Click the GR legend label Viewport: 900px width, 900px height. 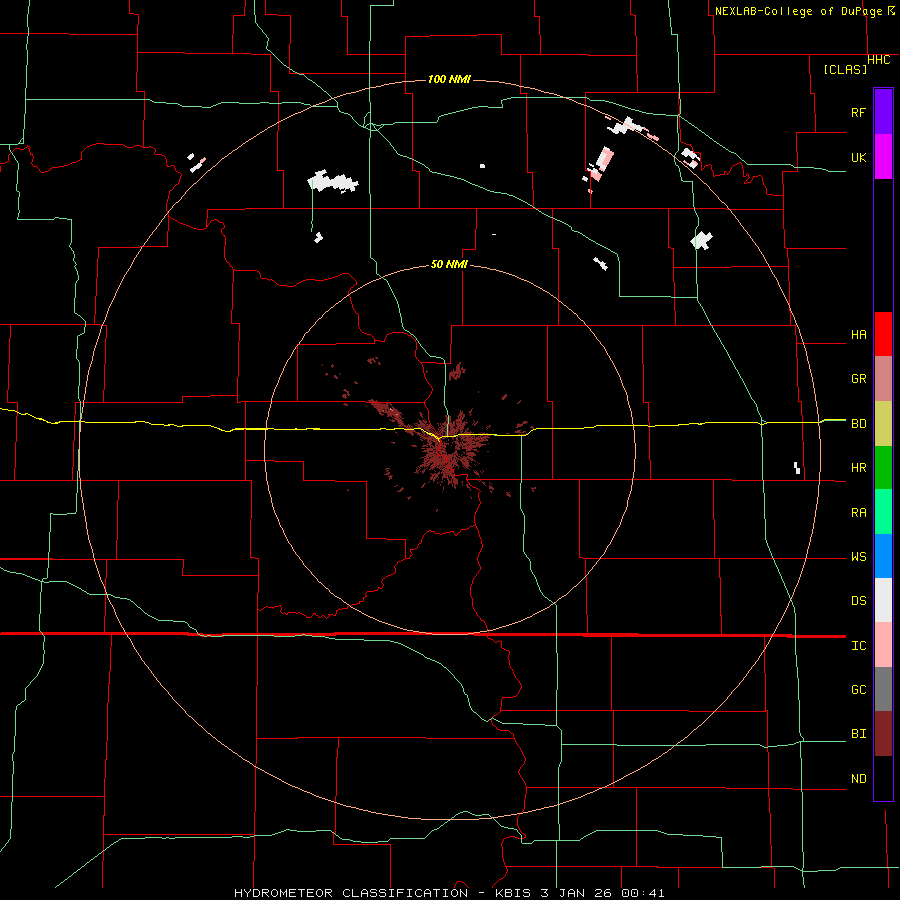[858, 379]
